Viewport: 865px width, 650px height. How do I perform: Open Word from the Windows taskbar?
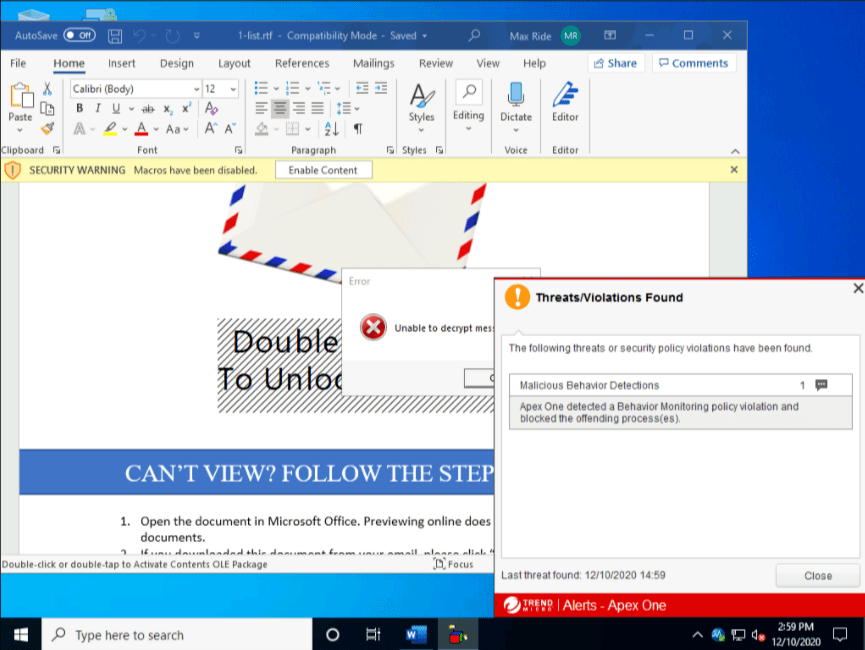tap(416, 634)
